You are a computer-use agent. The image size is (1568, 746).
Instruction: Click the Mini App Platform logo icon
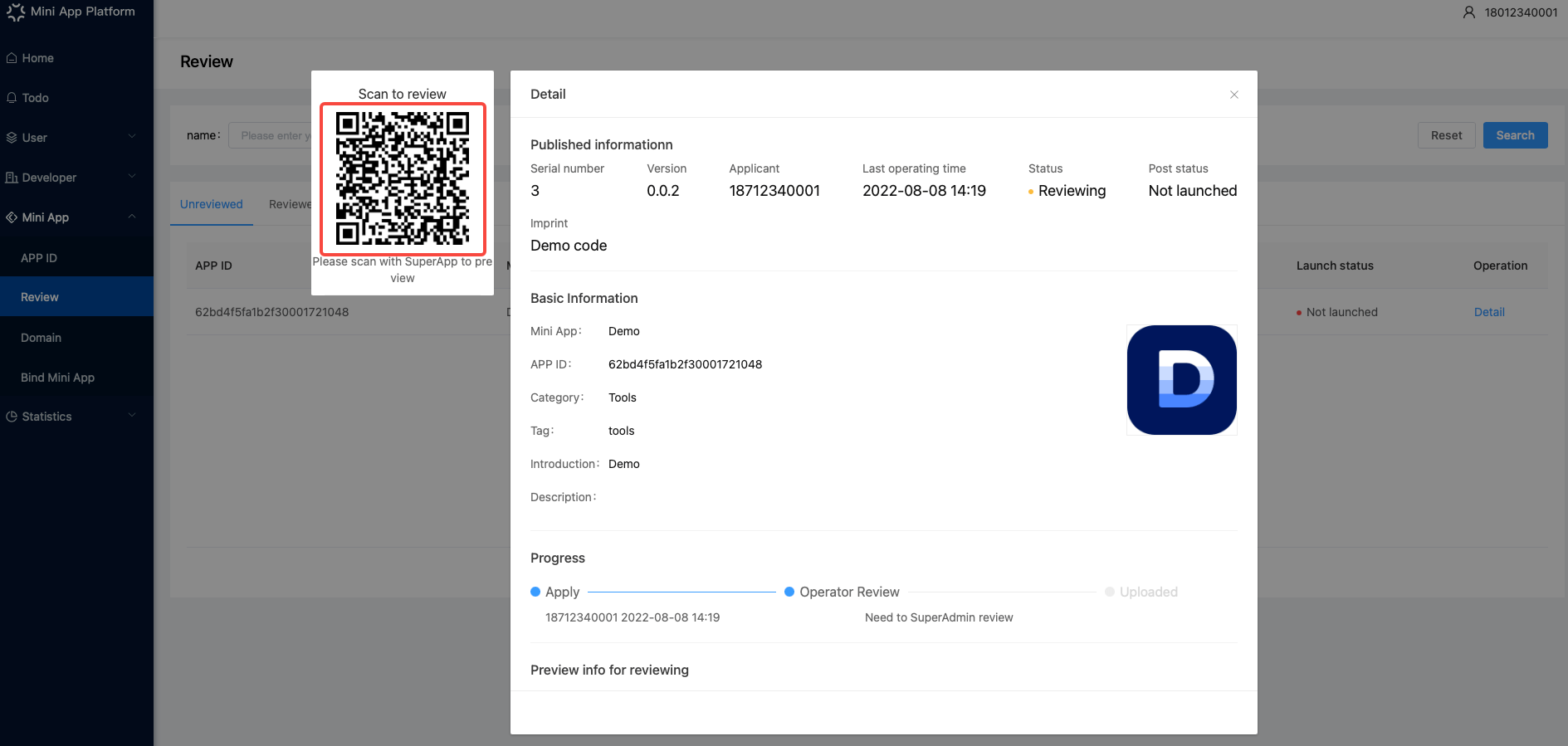16,12
